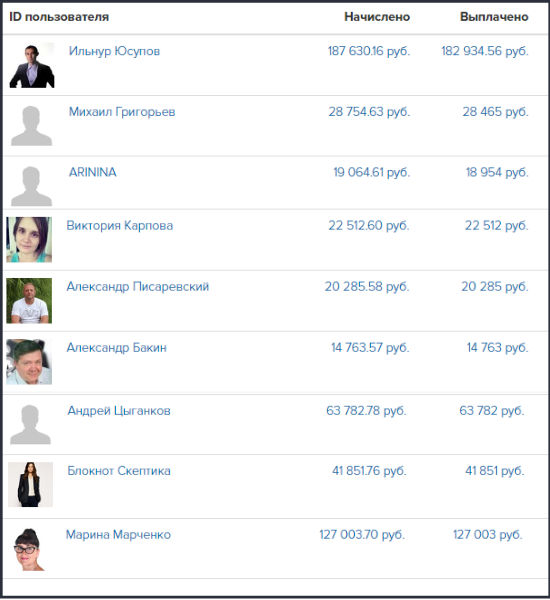
Task: Open Виктория Карпова avatar picture
Action: coord(29,240)
